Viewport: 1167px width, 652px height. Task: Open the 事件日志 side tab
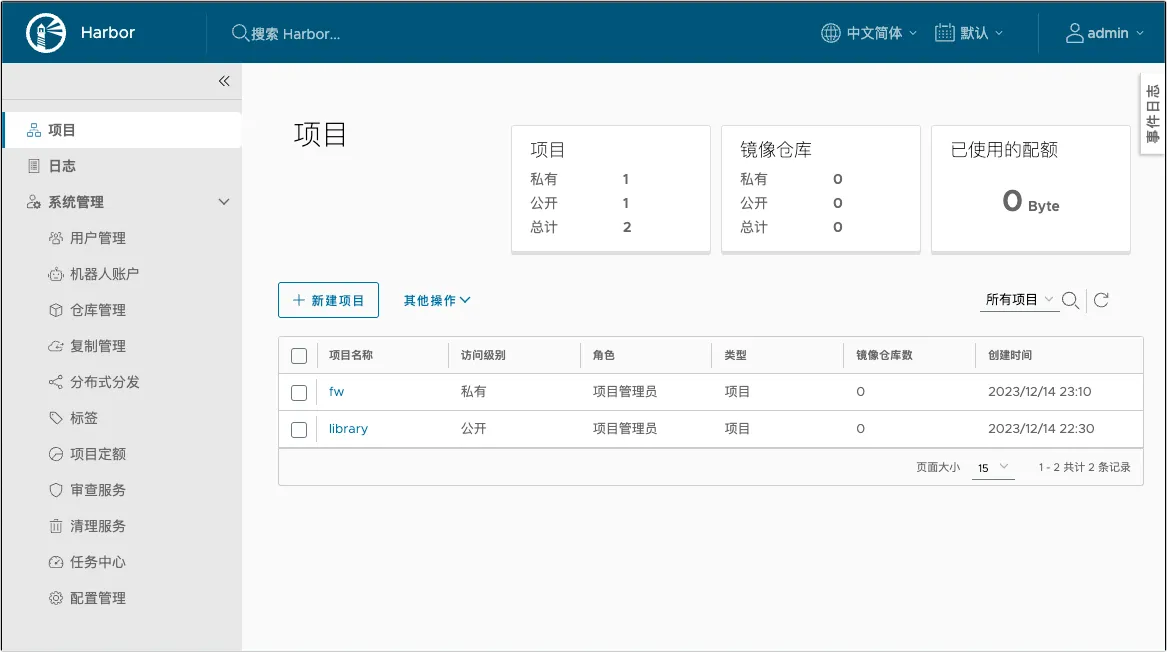[1153, 114]
